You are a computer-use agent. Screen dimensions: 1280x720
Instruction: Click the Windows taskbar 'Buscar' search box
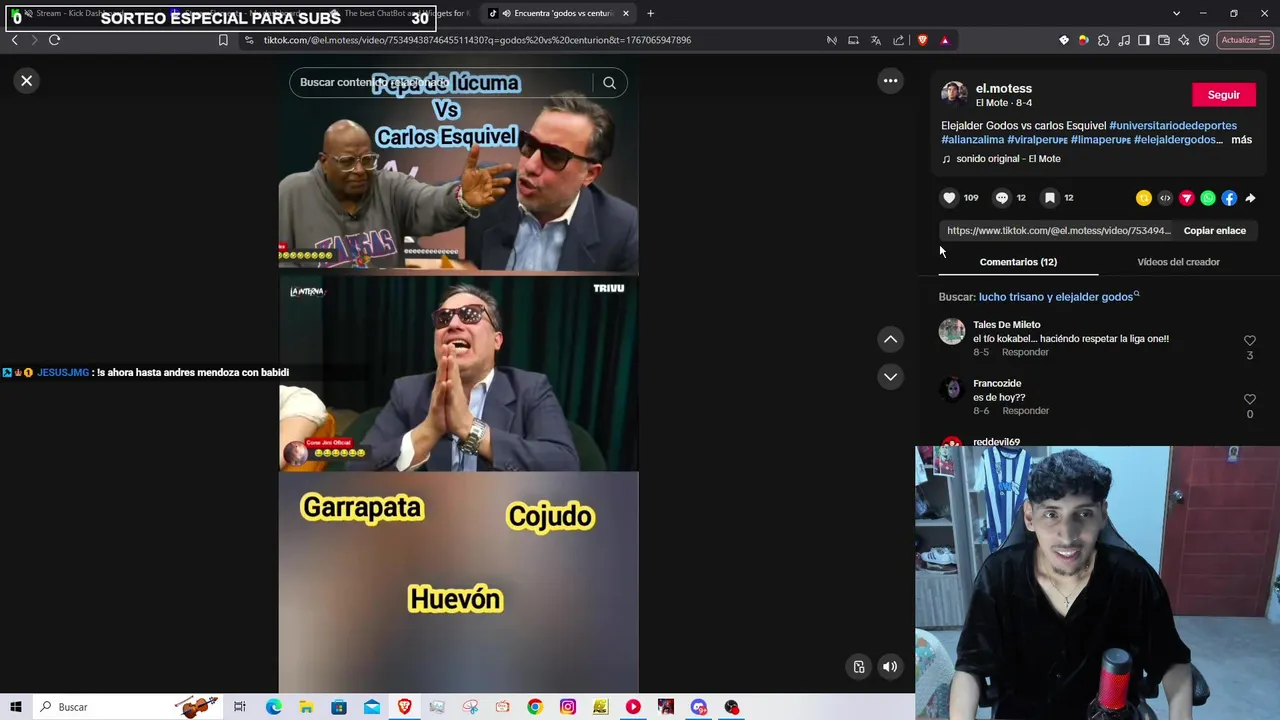[128, 707]
